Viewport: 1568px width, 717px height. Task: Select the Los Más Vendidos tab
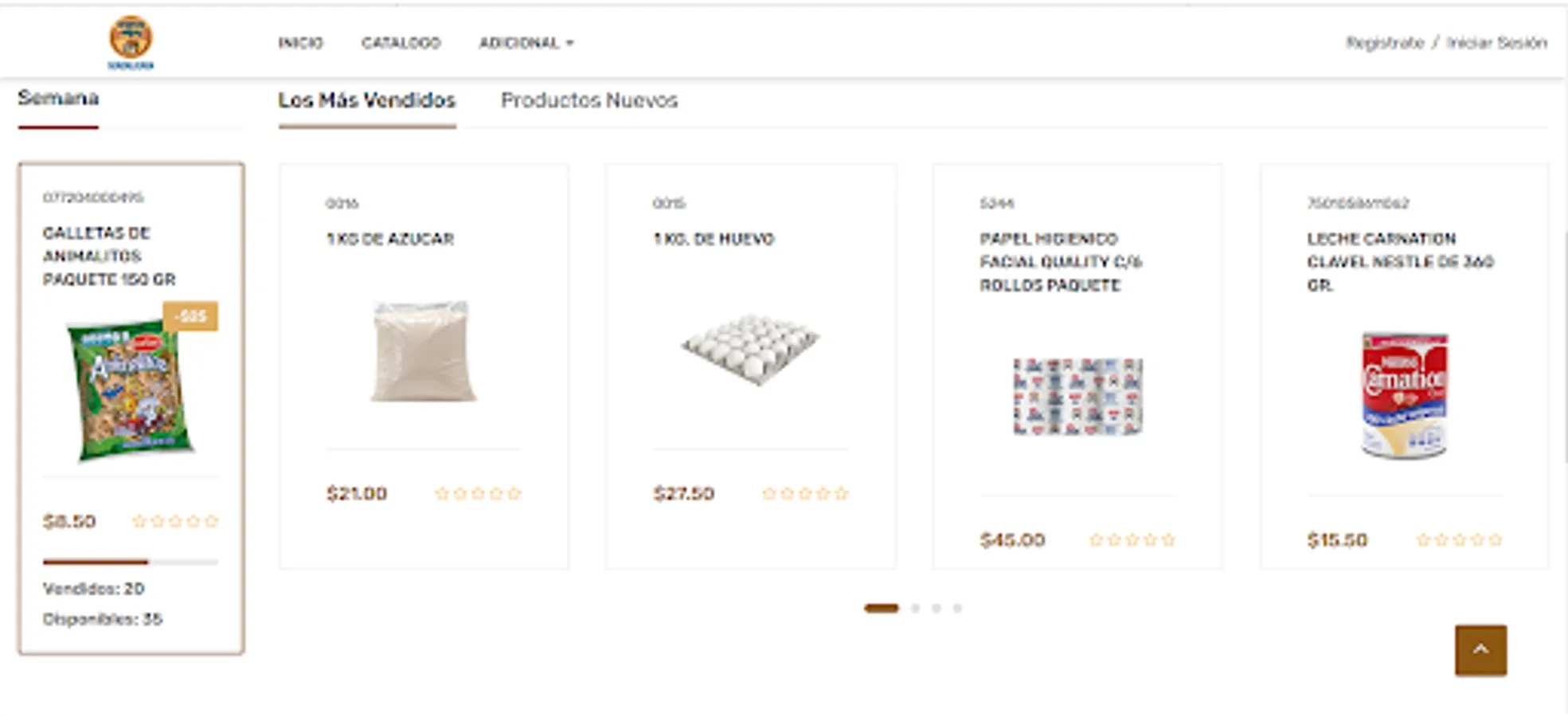pos(366,100)
